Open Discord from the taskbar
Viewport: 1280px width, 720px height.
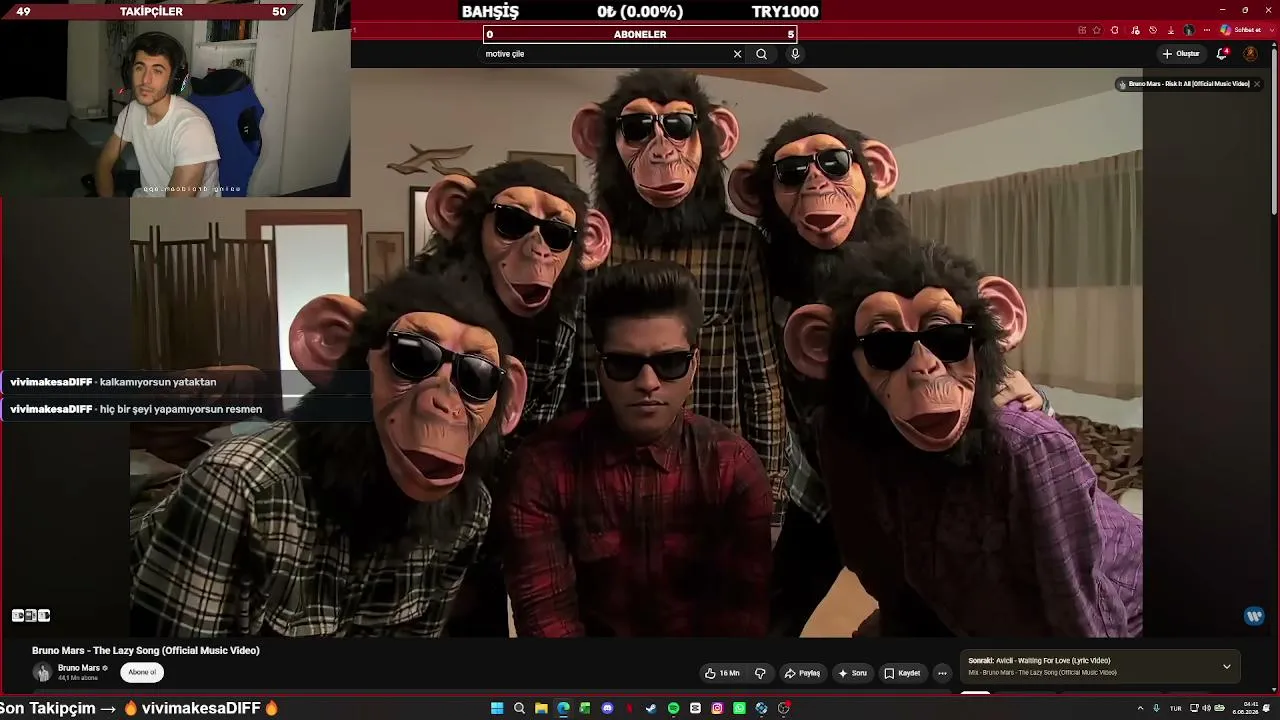[607, 708]
